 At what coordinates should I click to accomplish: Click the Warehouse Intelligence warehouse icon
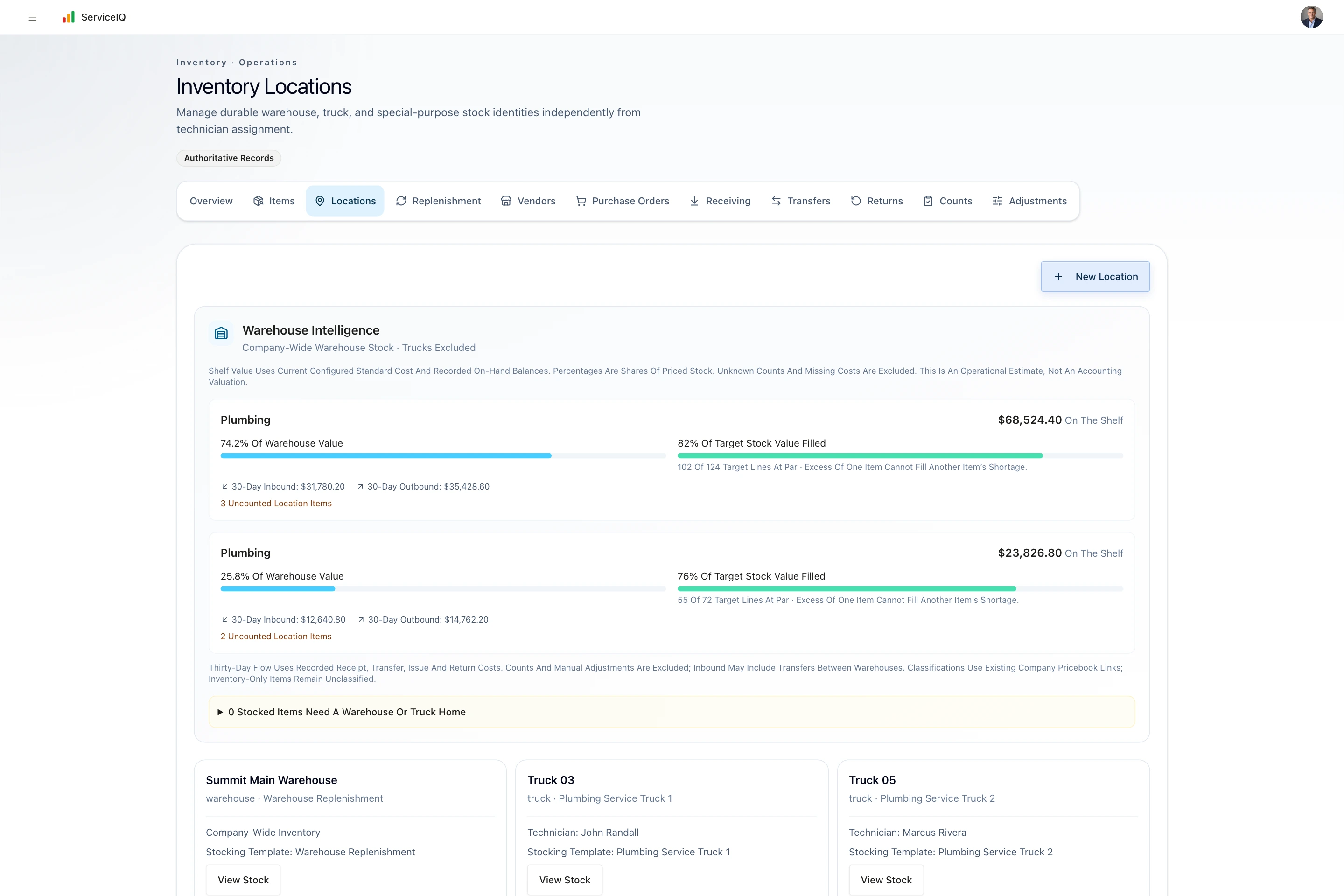click(x=221, y=333)
